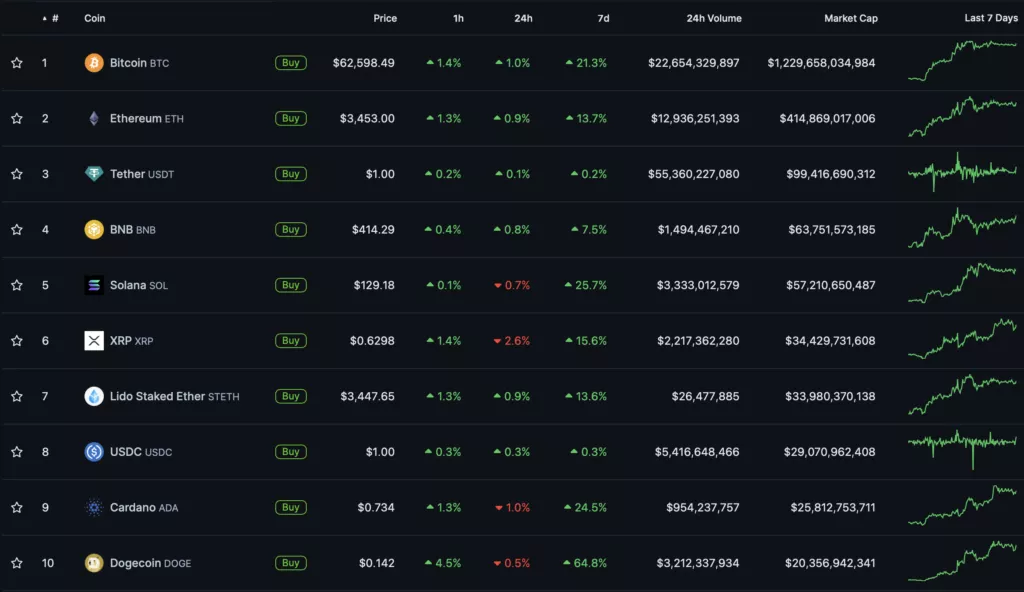Click the Lido Staked Ether logo
1024x592 pixels.
tap(94, 396)
